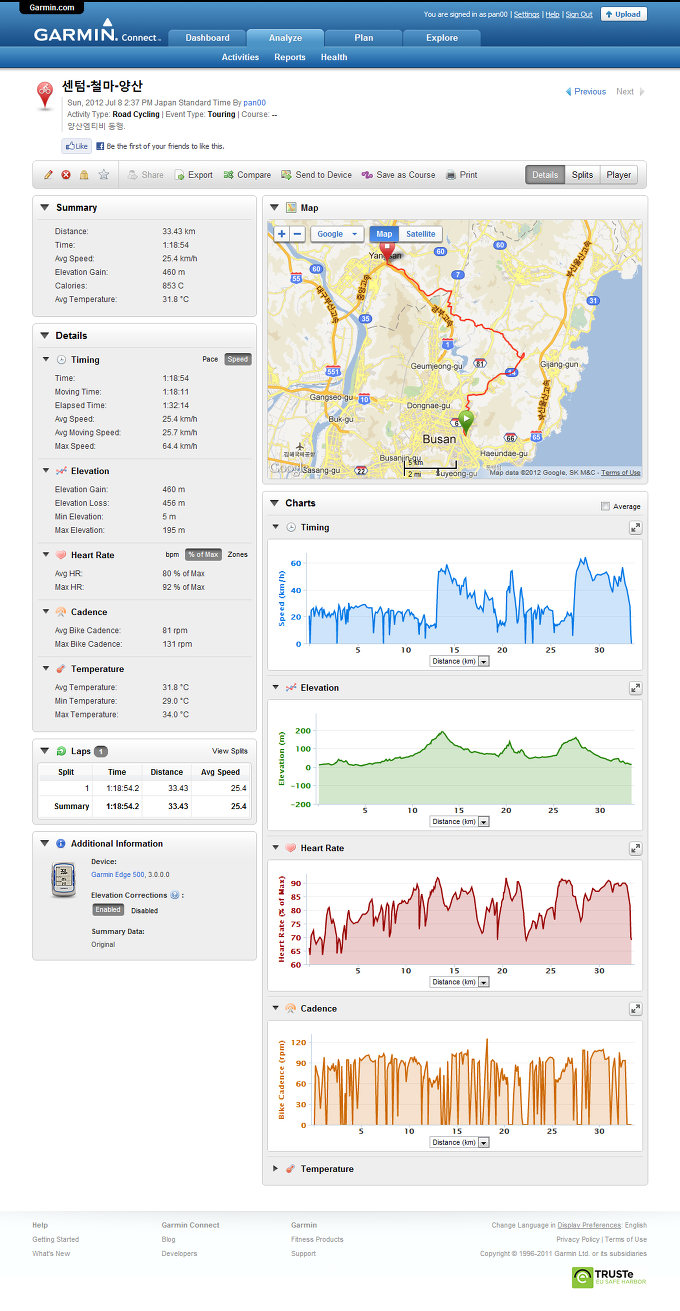Open the Compare option
The height and width of the screenshot is (1311, 680).
click(247, 175)
